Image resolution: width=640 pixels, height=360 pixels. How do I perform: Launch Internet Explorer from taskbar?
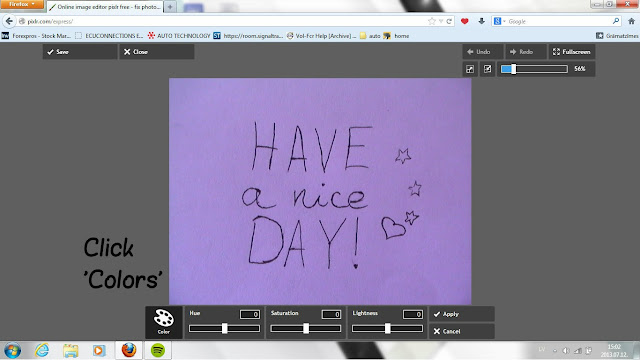coord(42,350)
